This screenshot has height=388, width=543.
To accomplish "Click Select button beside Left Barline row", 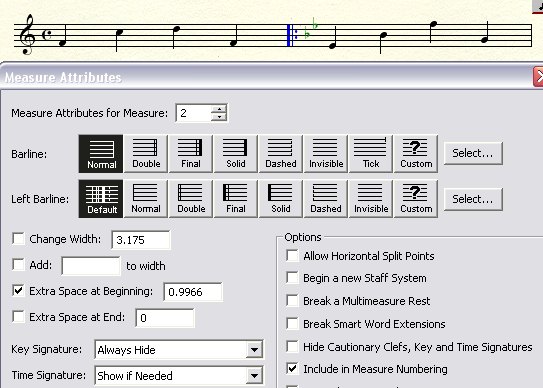I will (473, 199).
